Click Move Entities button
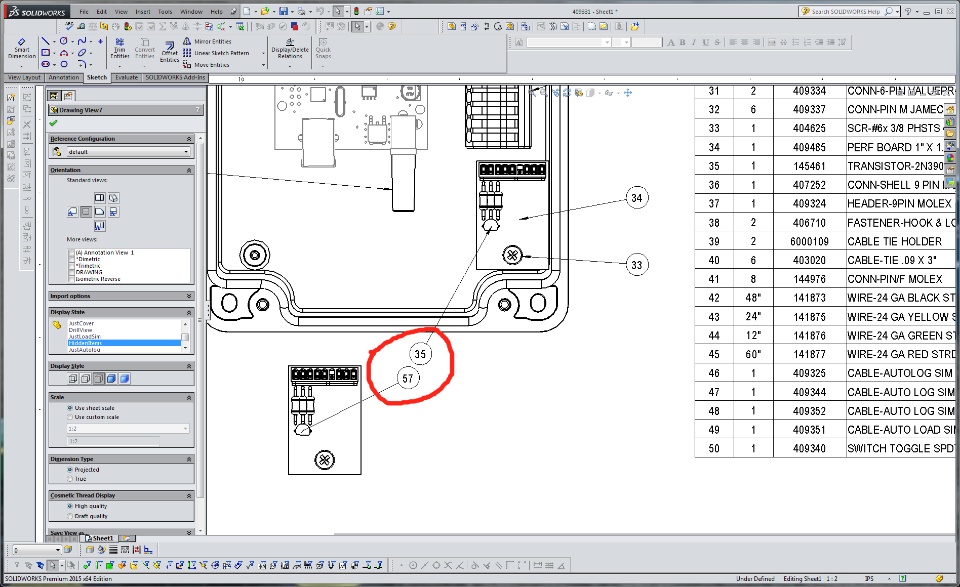 click(x=206, y=64)
